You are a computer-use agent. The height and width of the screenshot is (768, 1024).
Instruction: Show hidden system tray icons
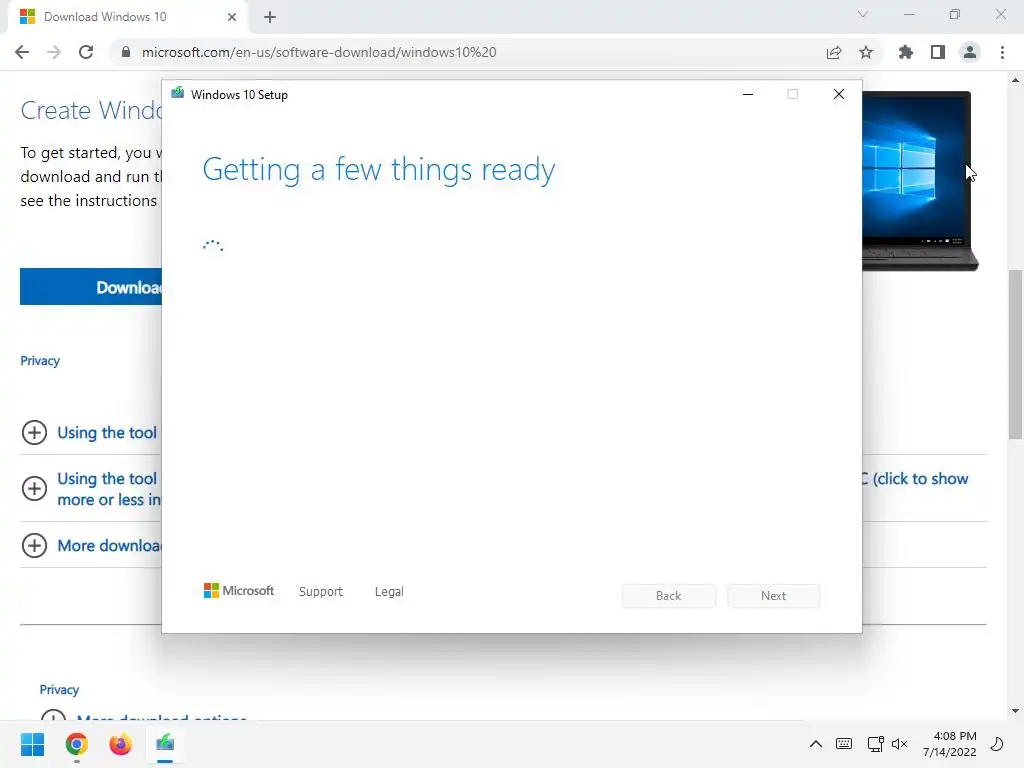point(816,744)
